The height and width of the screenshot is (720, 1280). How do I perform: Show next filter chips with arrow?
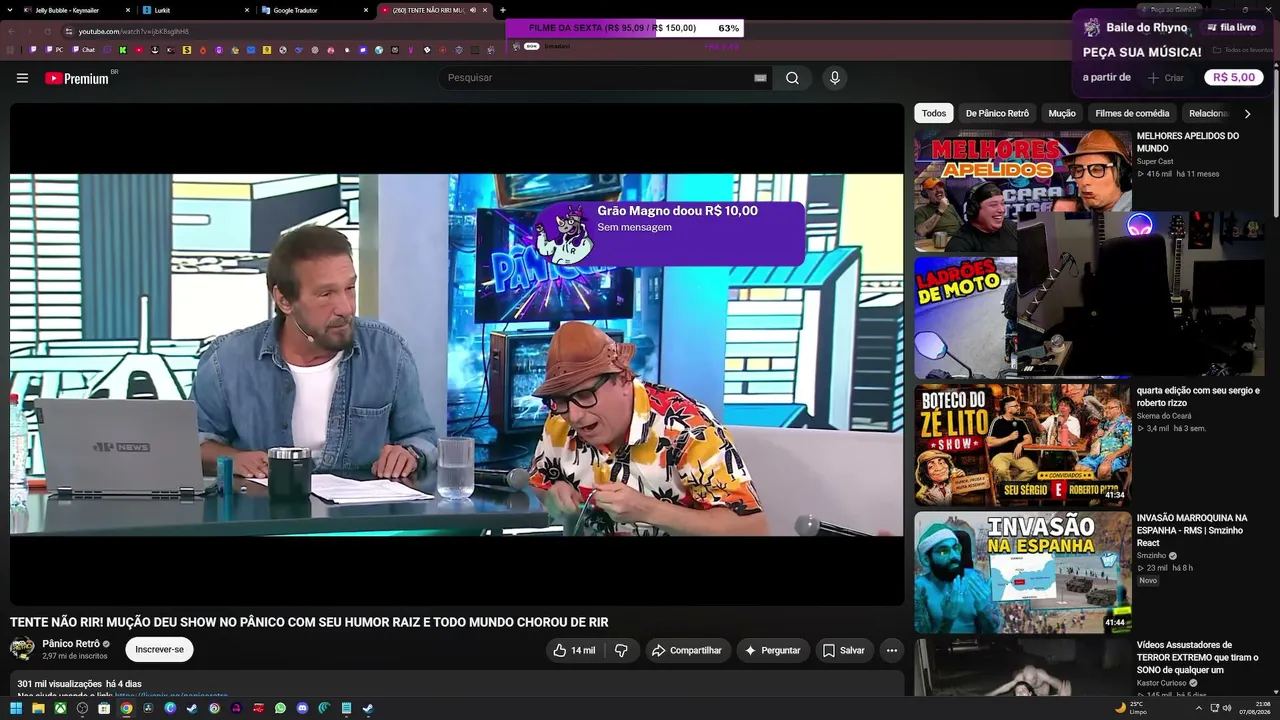[x=1247, y=114]
